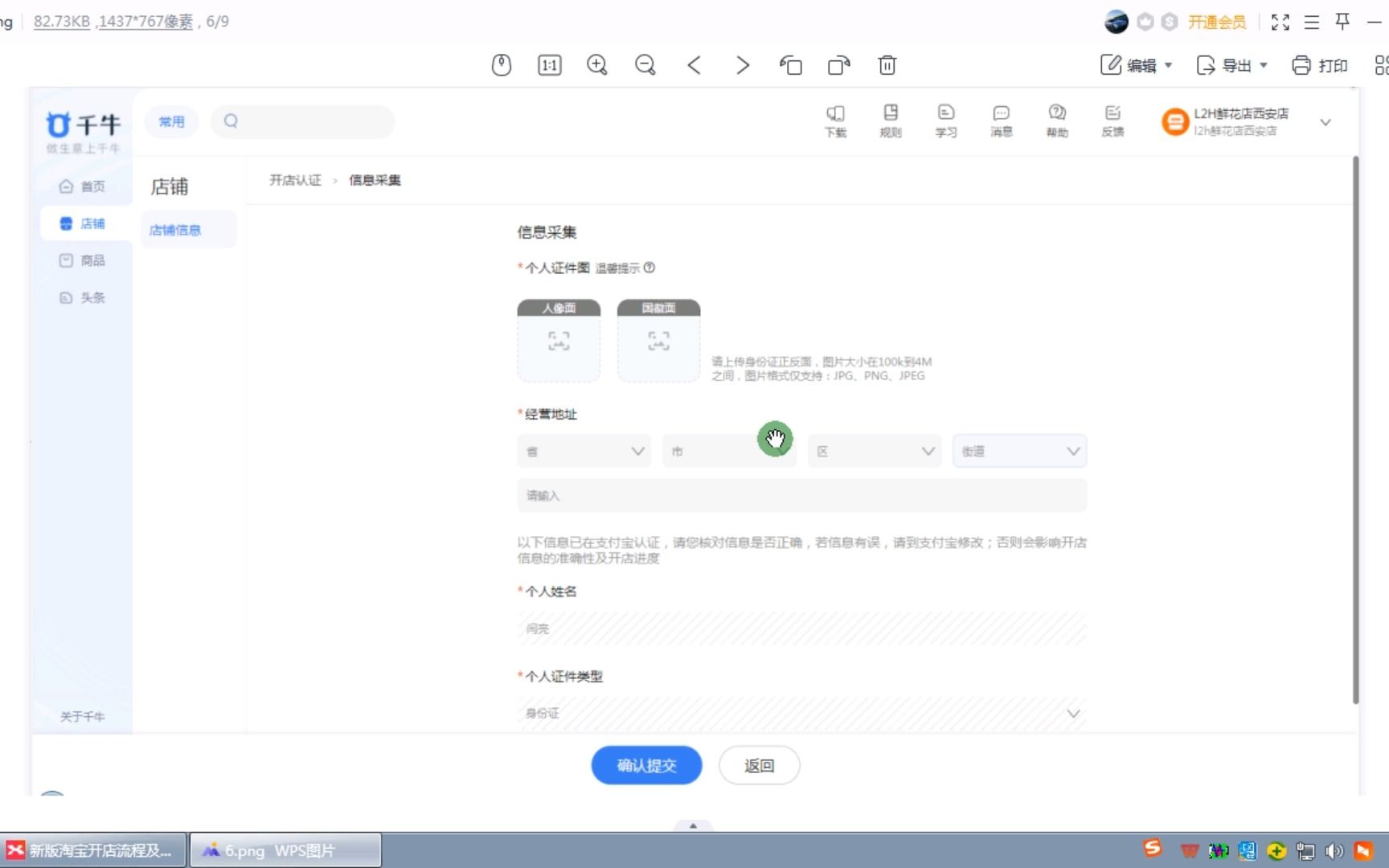Click the zoom out magnifier icon

645,65
